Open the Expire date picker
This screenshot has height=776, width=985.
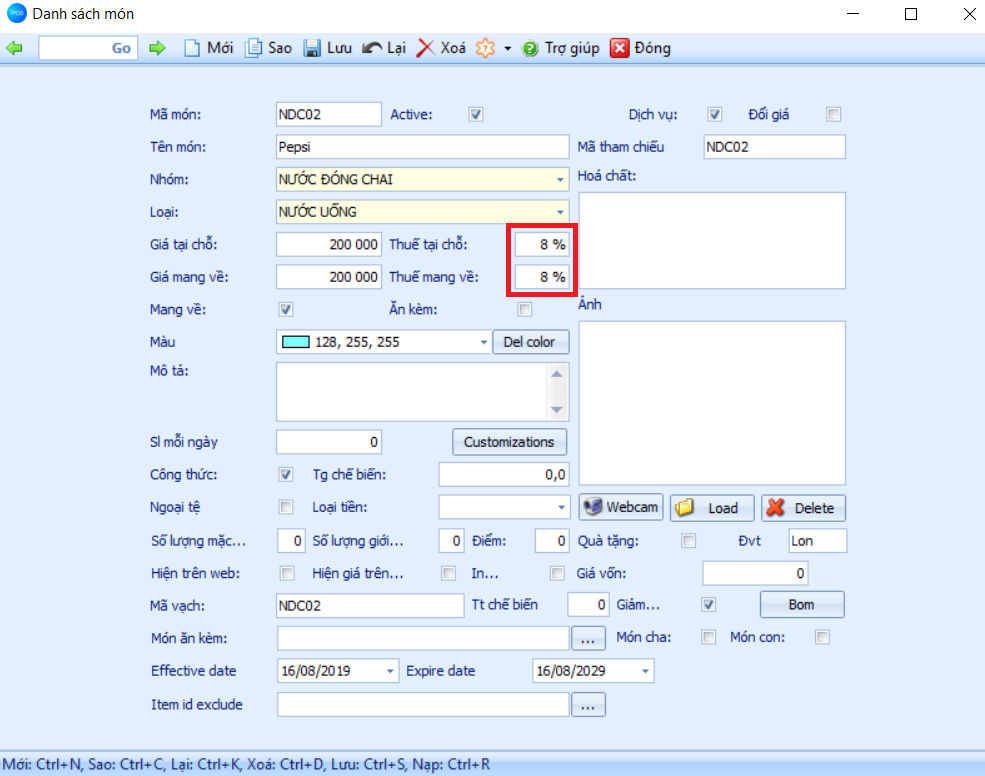point(645,670)
